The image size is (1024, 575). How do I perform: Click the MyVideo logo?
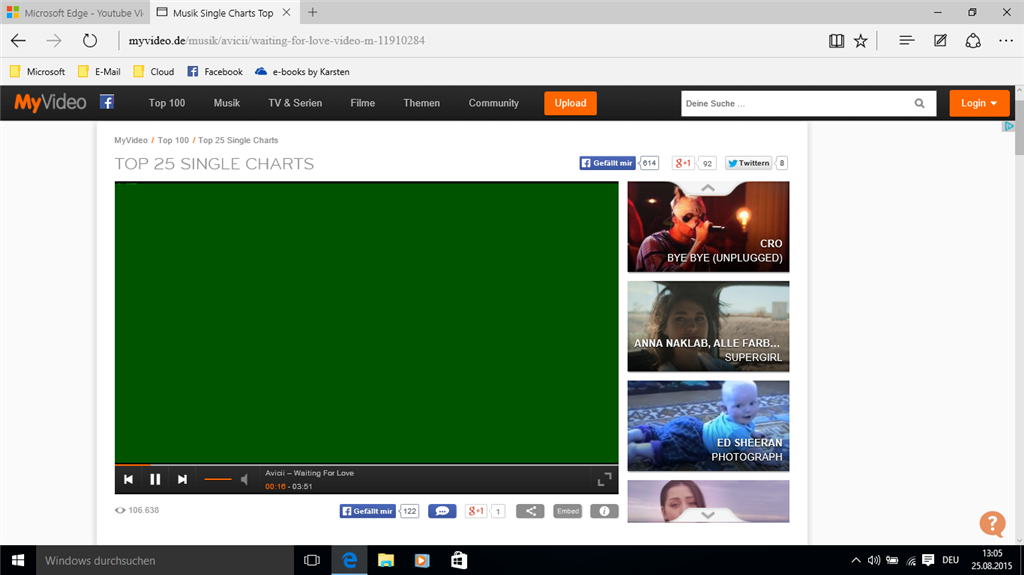[x=50, y=103]
